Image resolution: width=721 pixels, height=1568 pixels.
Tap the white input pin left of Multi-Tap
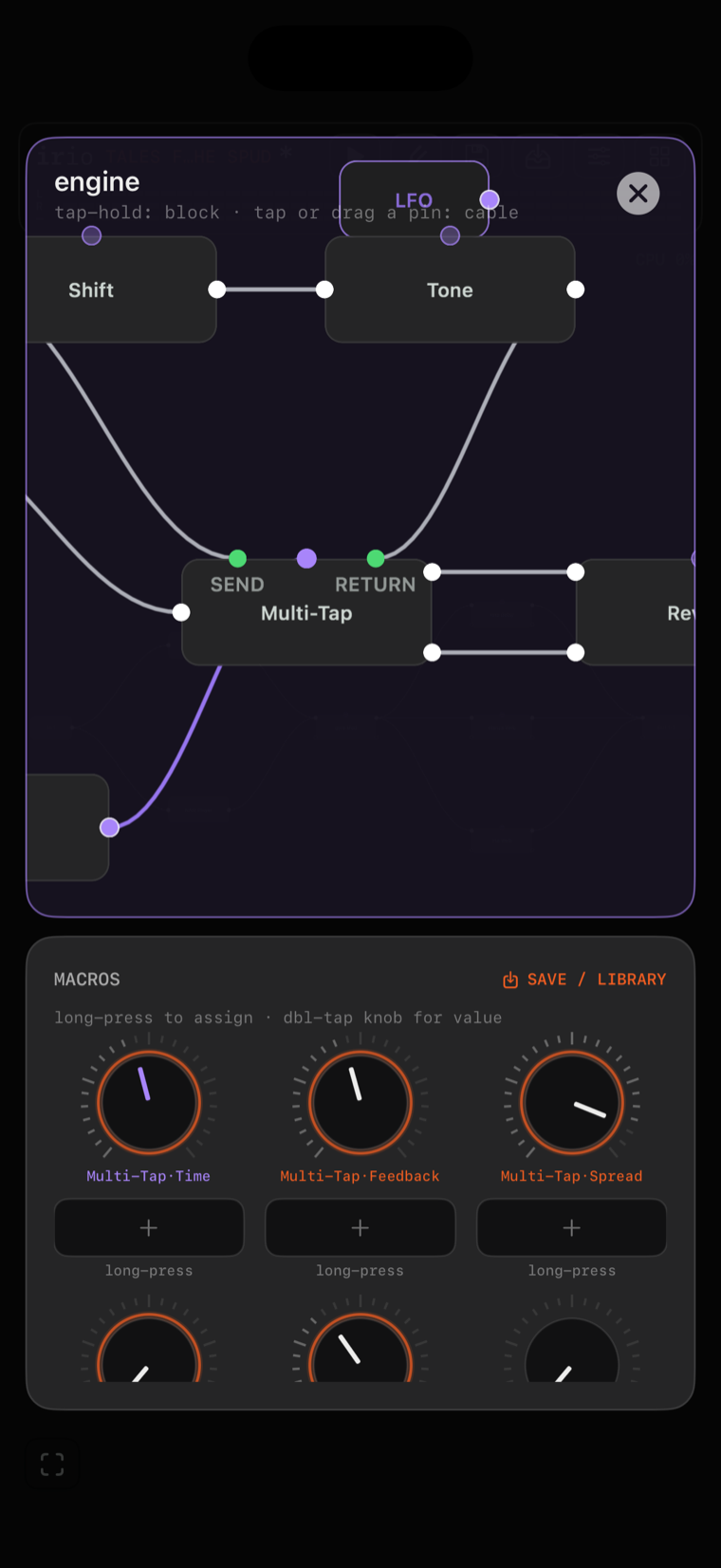coord(181,612)
